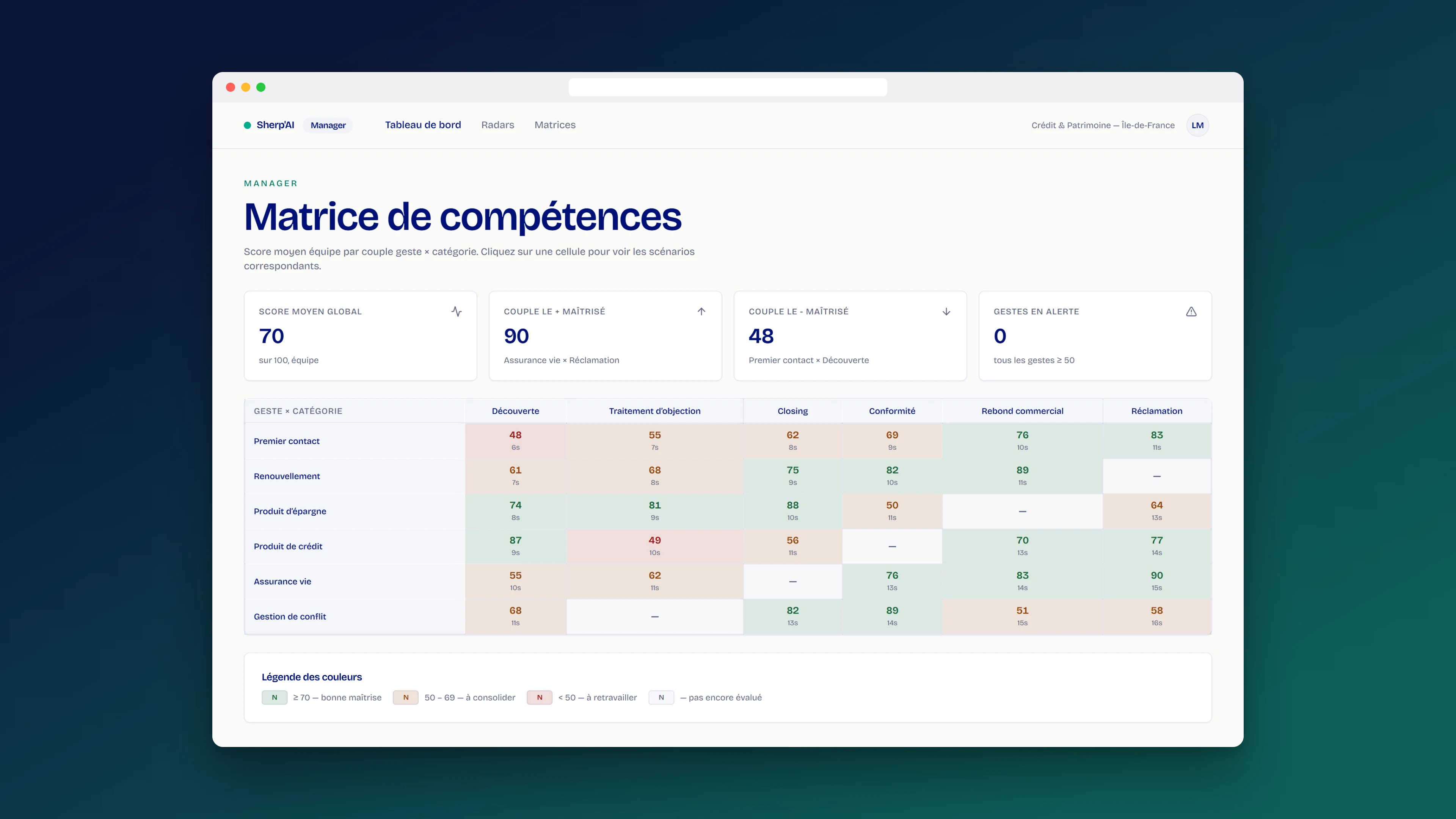This screenshot has width=1456, height=819.
Task: Click the green legend swatch for bonne maîtrise
Action: [x=274, y=697]
